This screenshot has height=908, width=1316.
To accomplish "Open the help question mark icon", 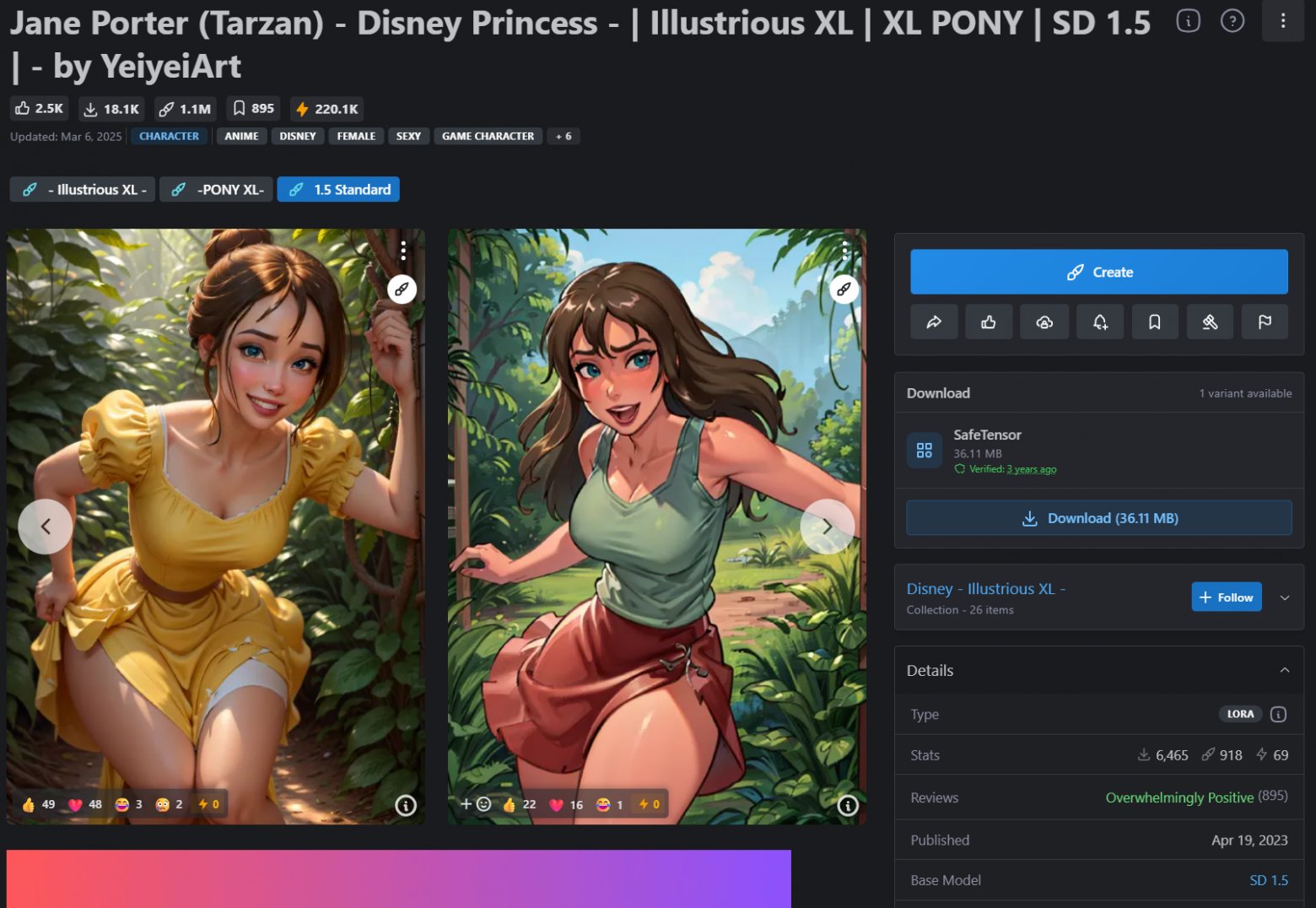I will pyautogui.click(x=1232, y=20).
